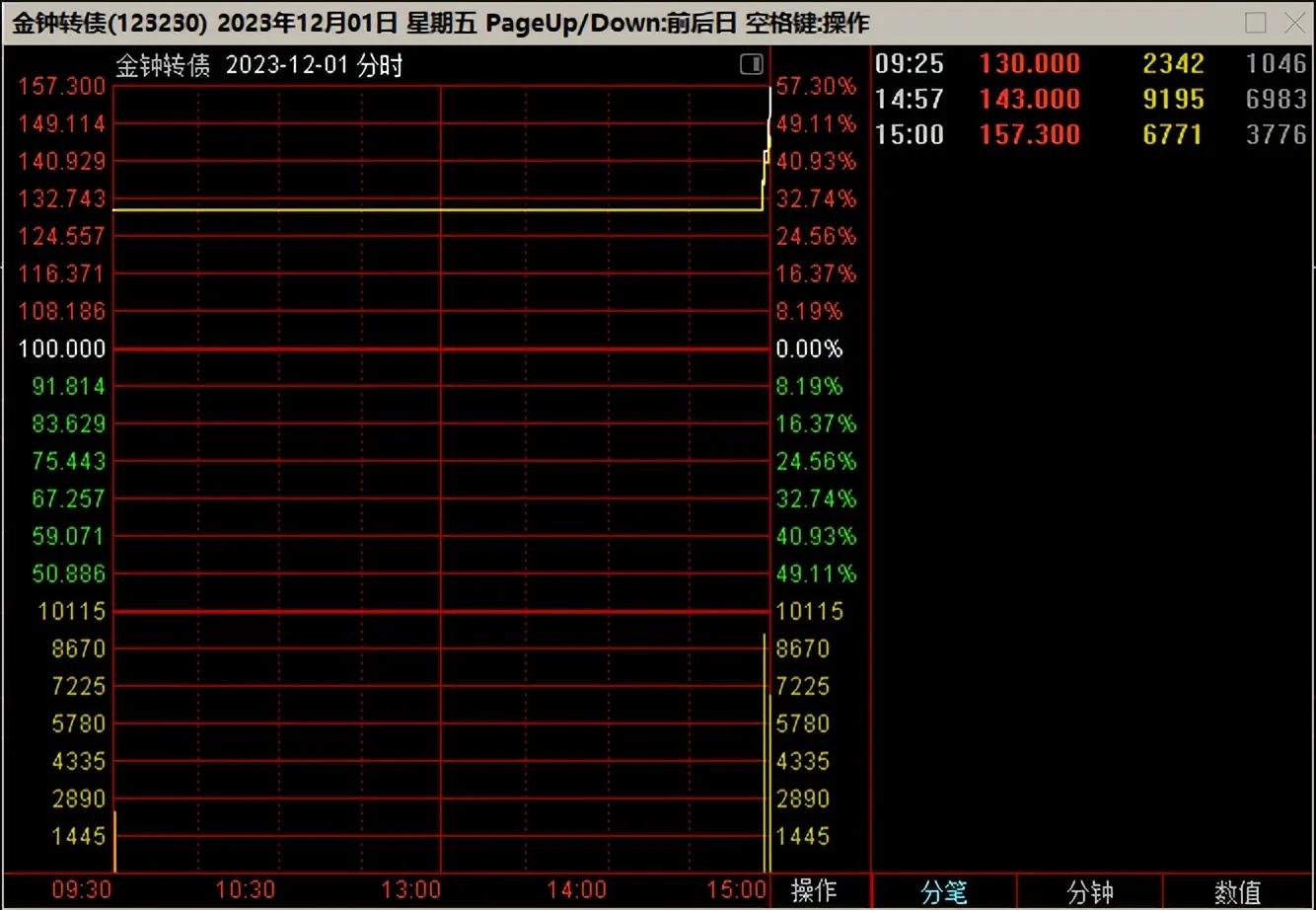Viewport: 1316px width, 910px height.
Task: Click the 金钟转债 2023-12-01 分时 chart title
Action: point(259,66)
